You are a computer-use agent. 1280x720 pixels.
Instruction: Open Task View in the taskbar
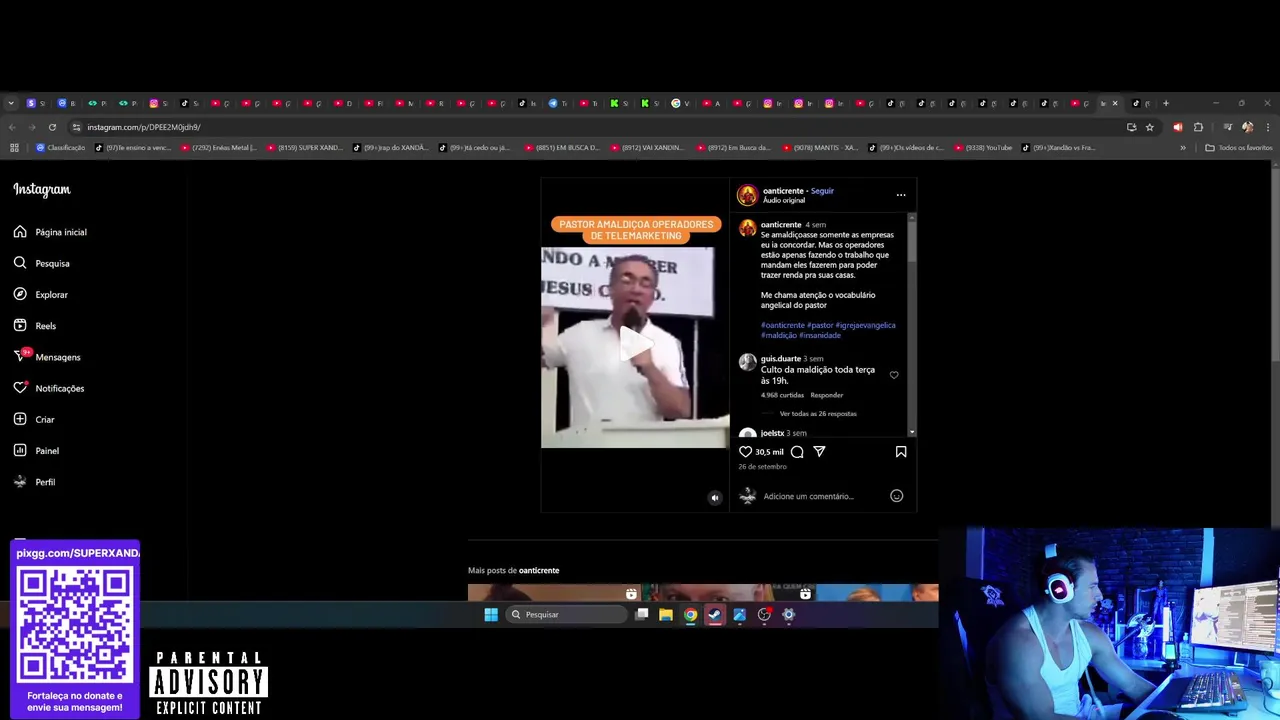pyautogui.click(x=642, y=615)
